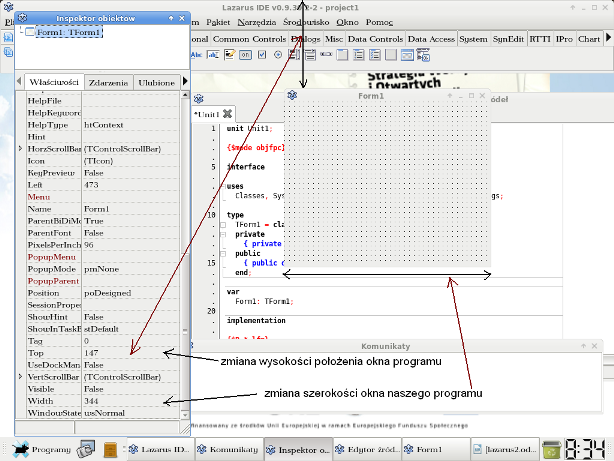Select the TLabel (Abc) component in the palette

click(x=196, y=55)
